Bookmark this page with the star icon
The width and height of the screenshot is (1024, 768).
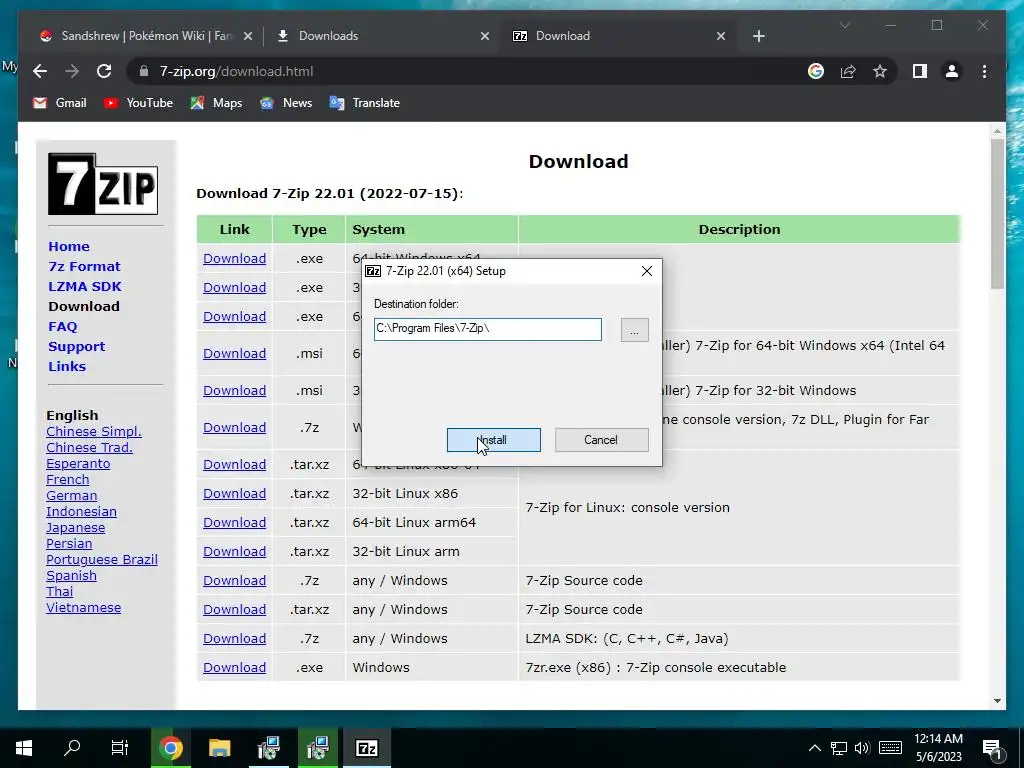(x=880, y=71)
